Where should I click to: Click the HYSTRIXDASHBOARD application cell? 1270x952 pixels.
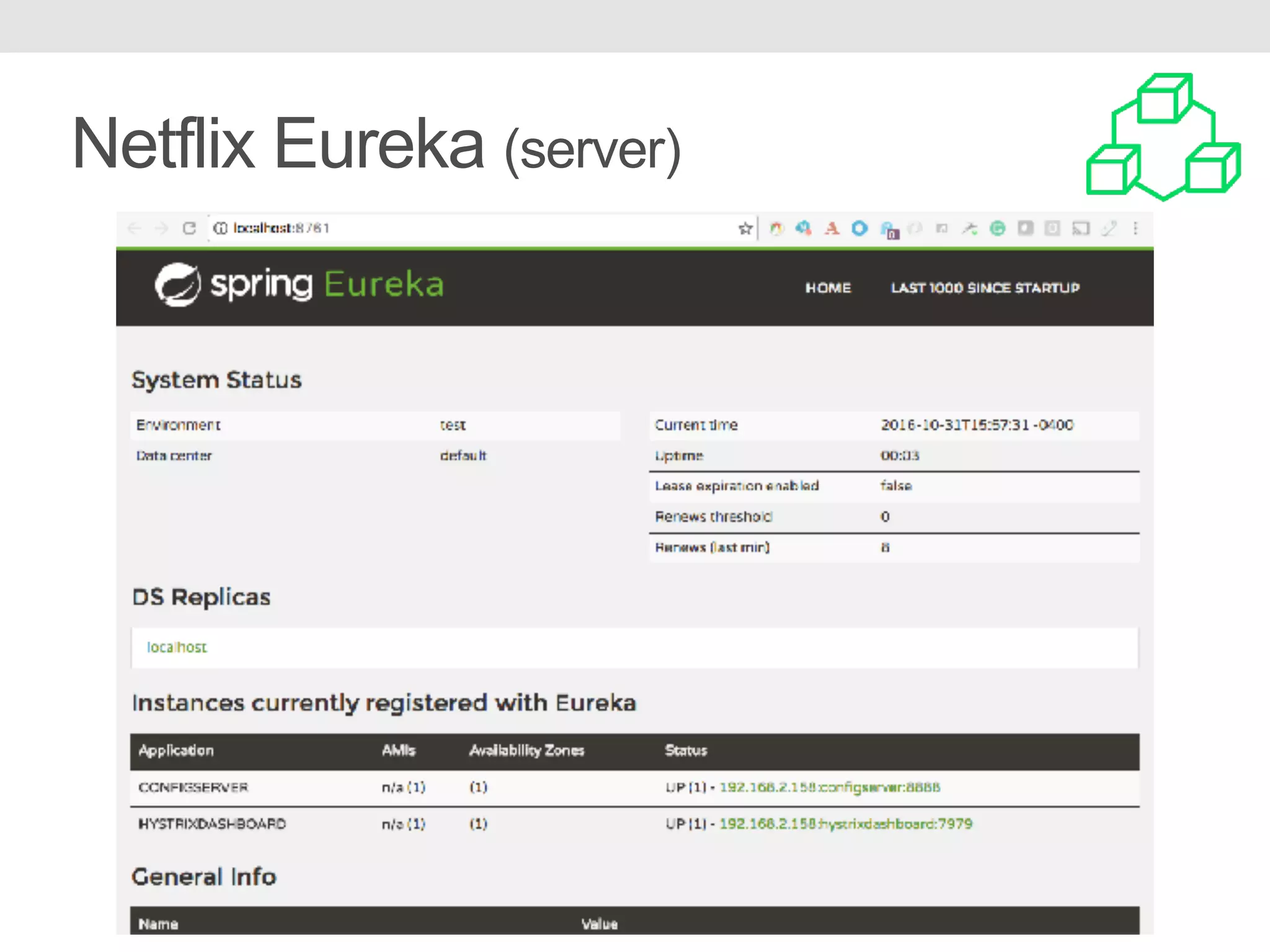pyautogui.click(x=212, y=824)
